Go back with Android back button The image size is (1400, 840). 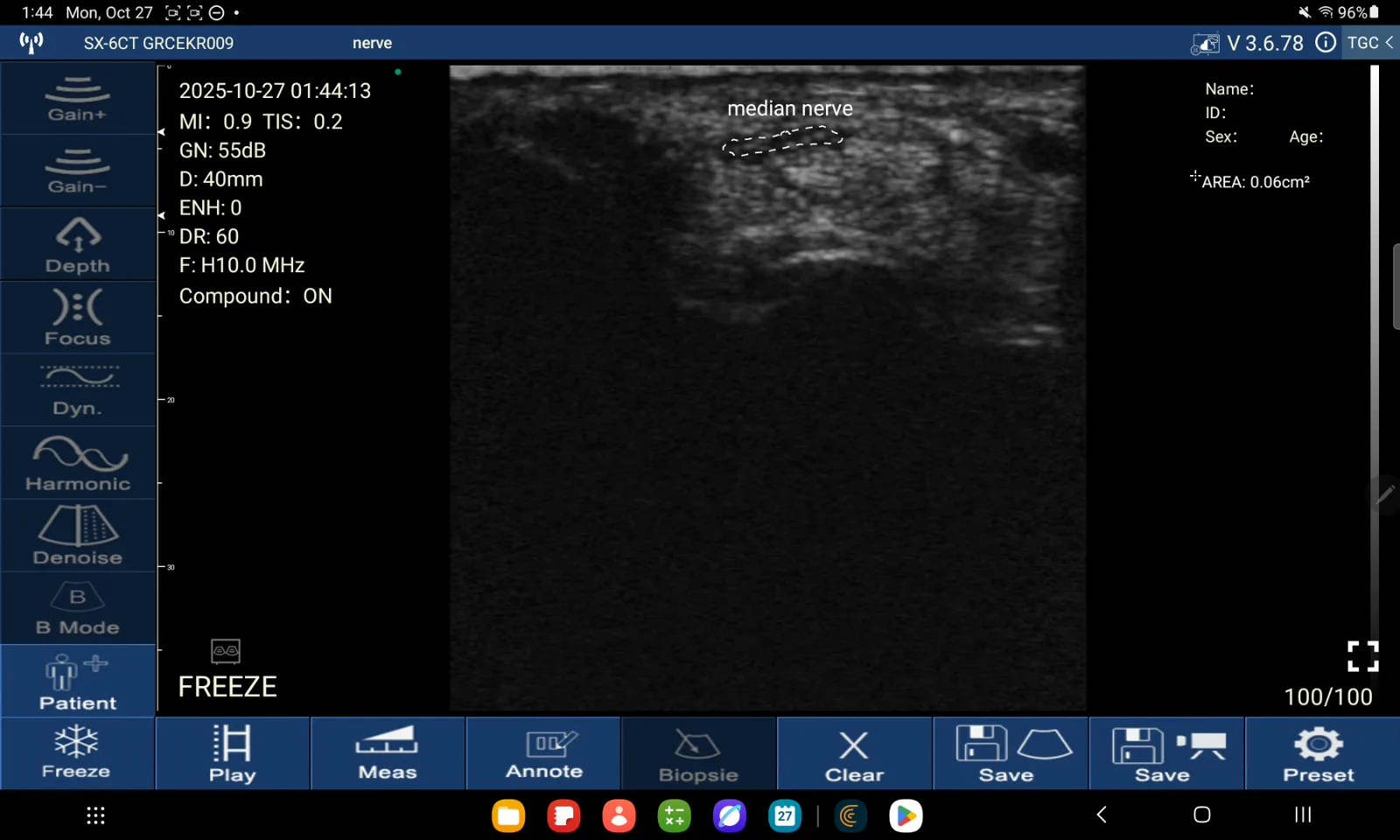1102,815
